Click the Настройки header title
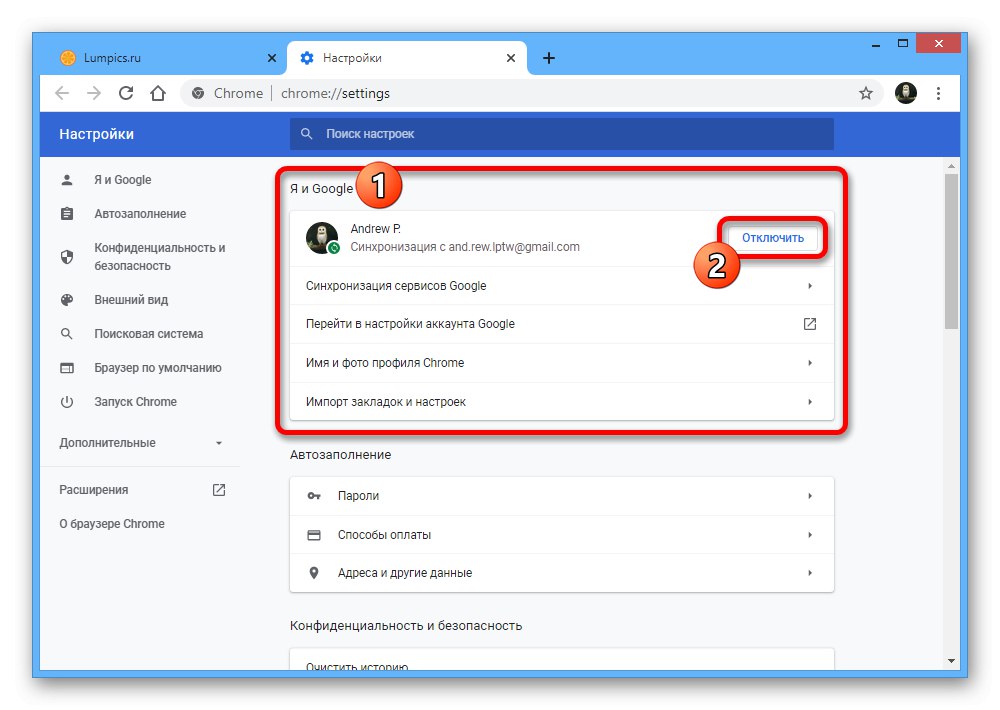 point(96,134)
